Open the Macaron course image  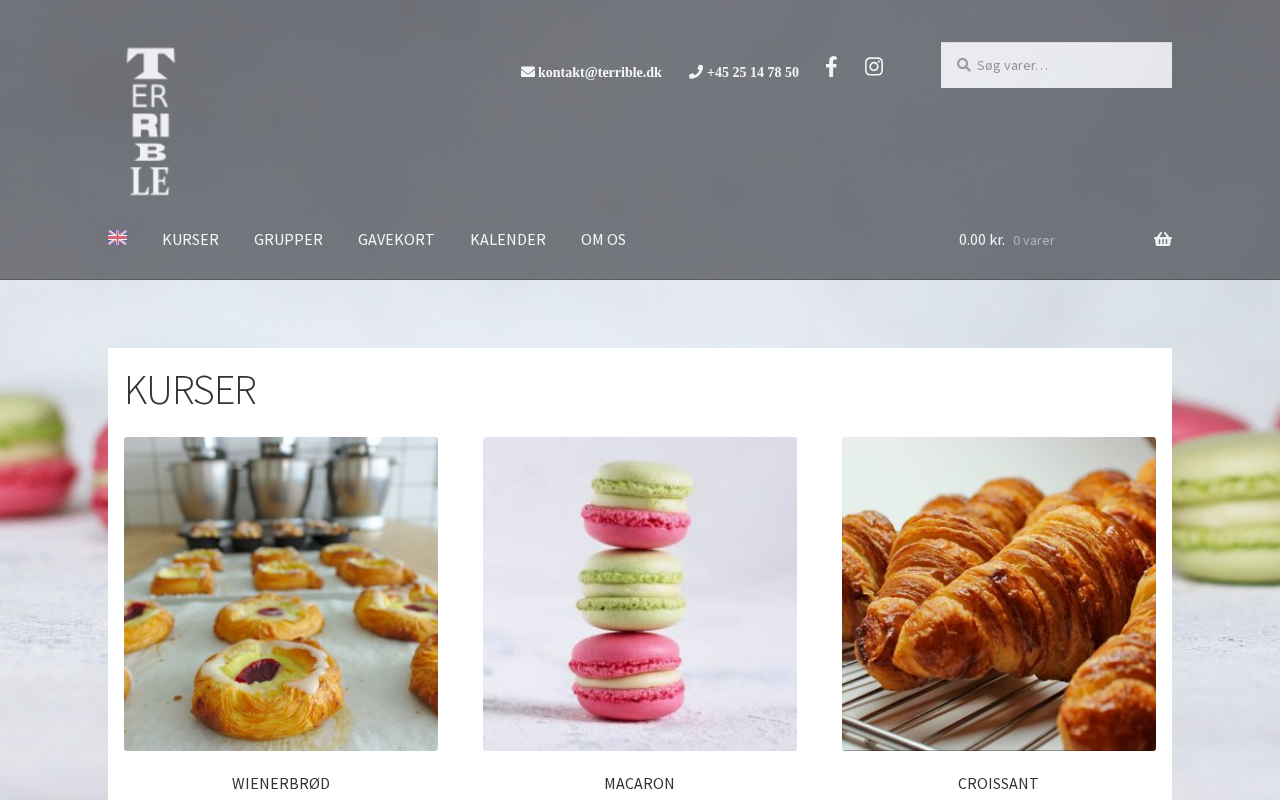tap(640, 594)
